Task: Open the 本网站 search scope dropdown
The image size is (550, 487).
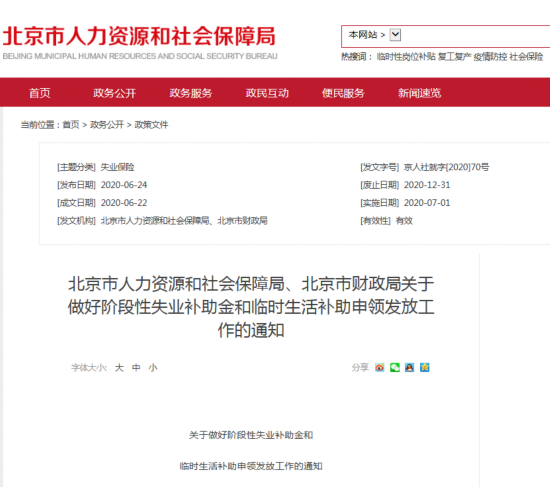Action: coord(395,35)
